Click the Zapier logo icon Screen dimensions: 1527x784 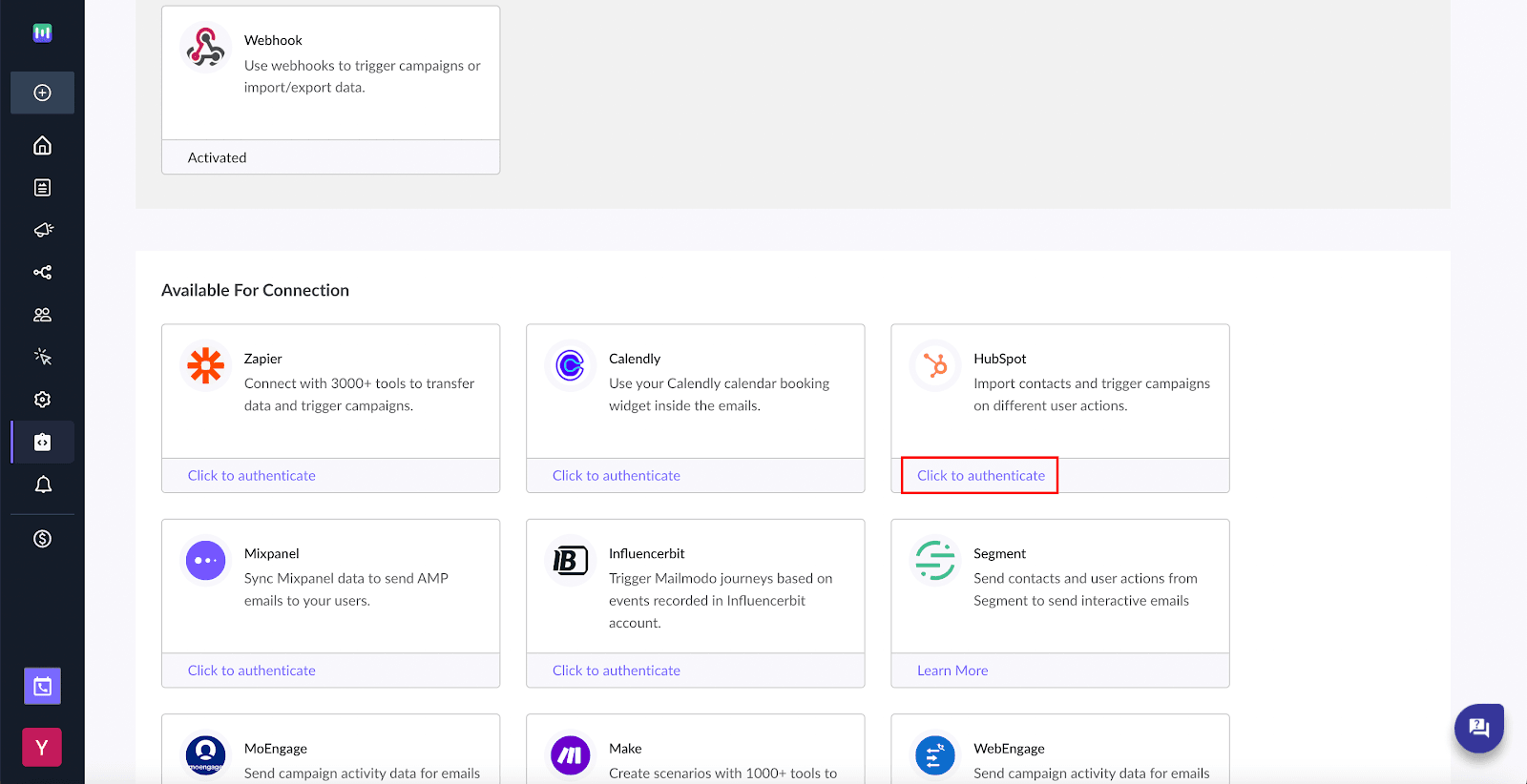pyautogui.click(x=205, y=365)
